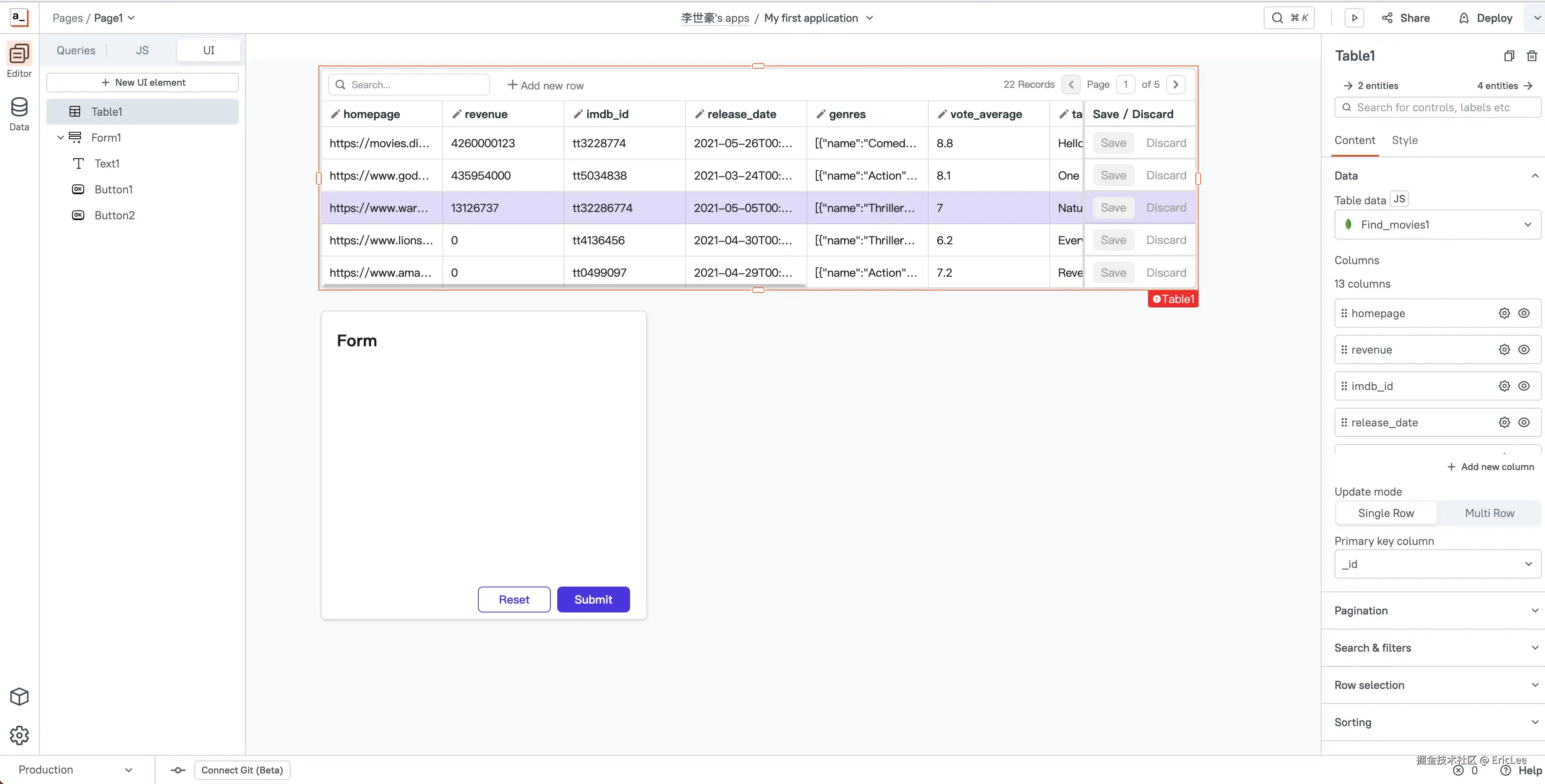This screenshot has height=784, width=1545.
Task: Open the settings gear in the left sidebar
Action: pos(19,735)
